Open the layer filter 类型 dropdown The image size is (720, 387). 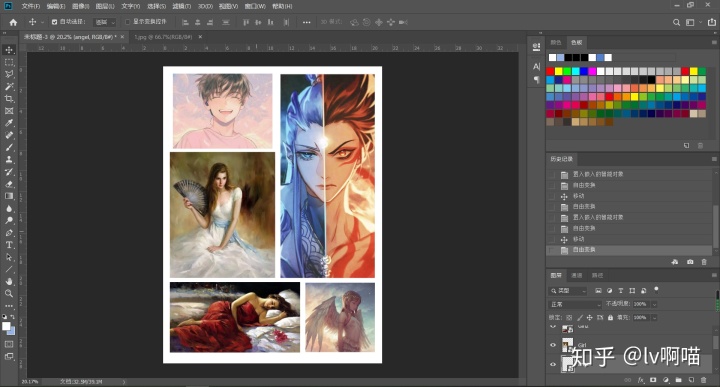tap(568, 291)
